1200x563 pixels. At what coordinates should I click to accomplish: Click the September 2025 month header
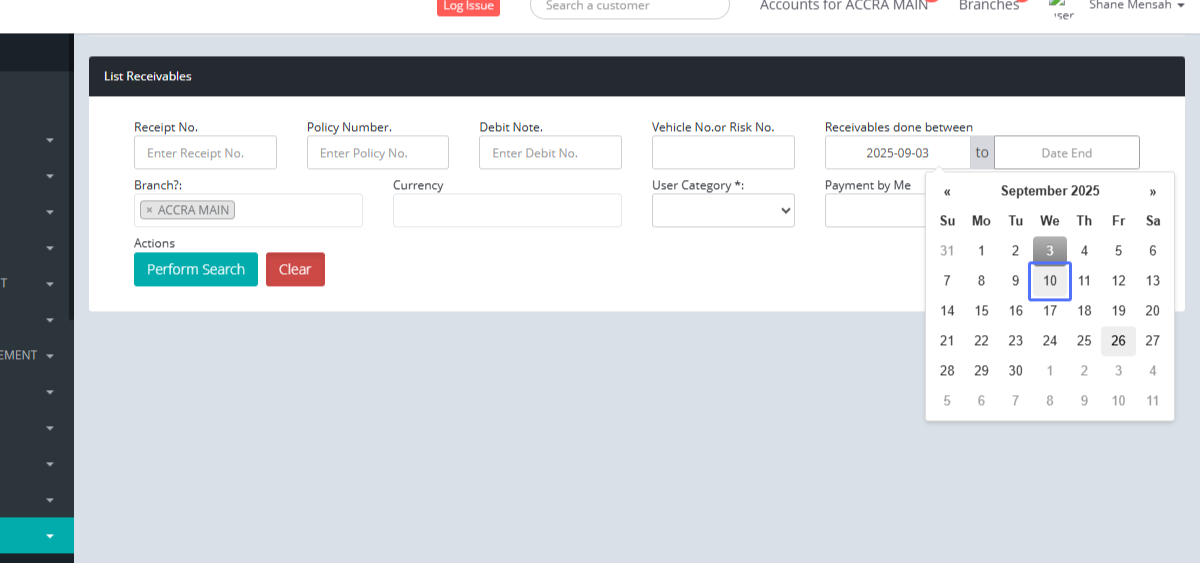[x=1050, y=191]
